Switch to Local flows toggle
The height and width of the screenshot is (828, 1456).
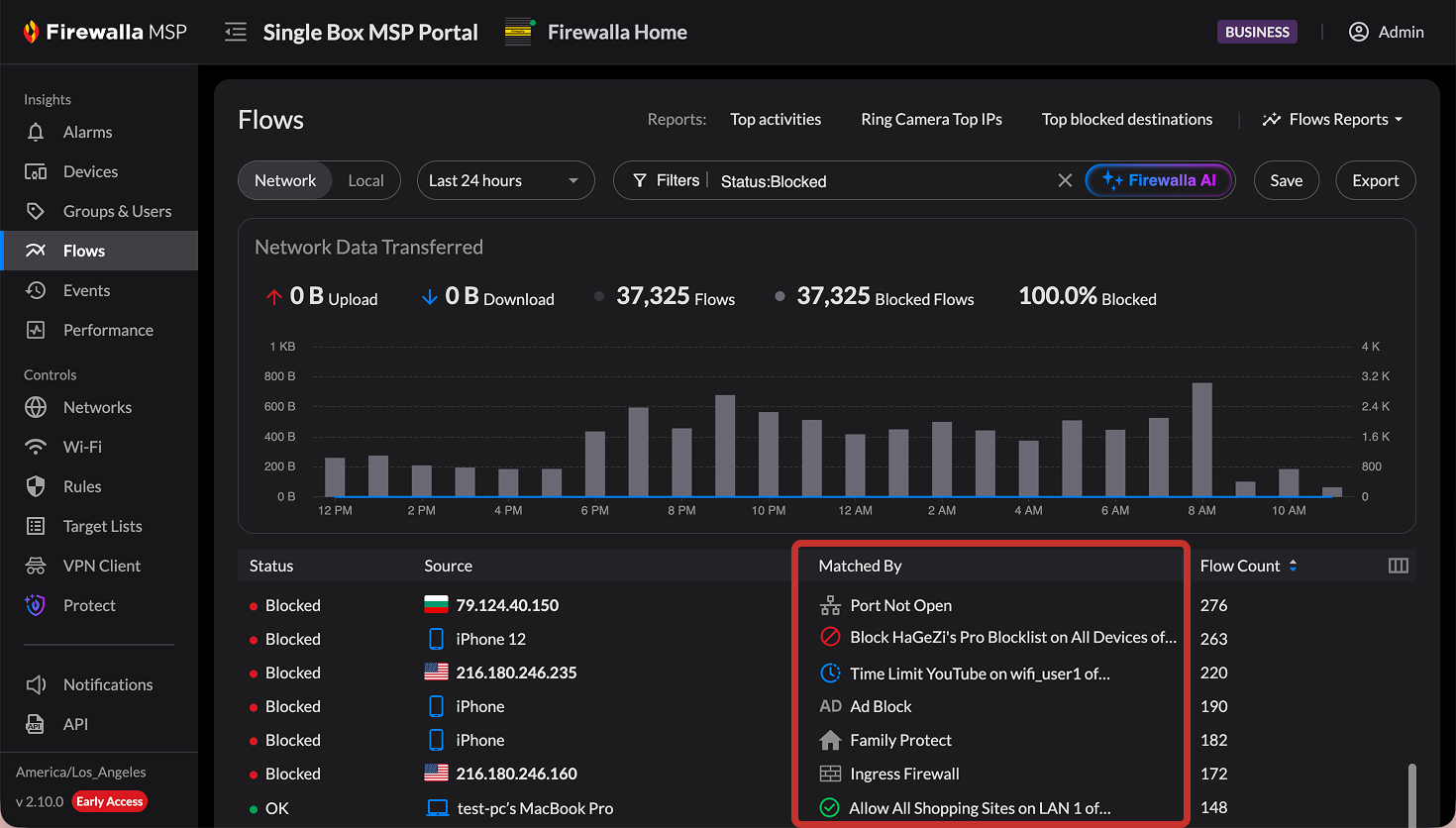tap(365, 180)
